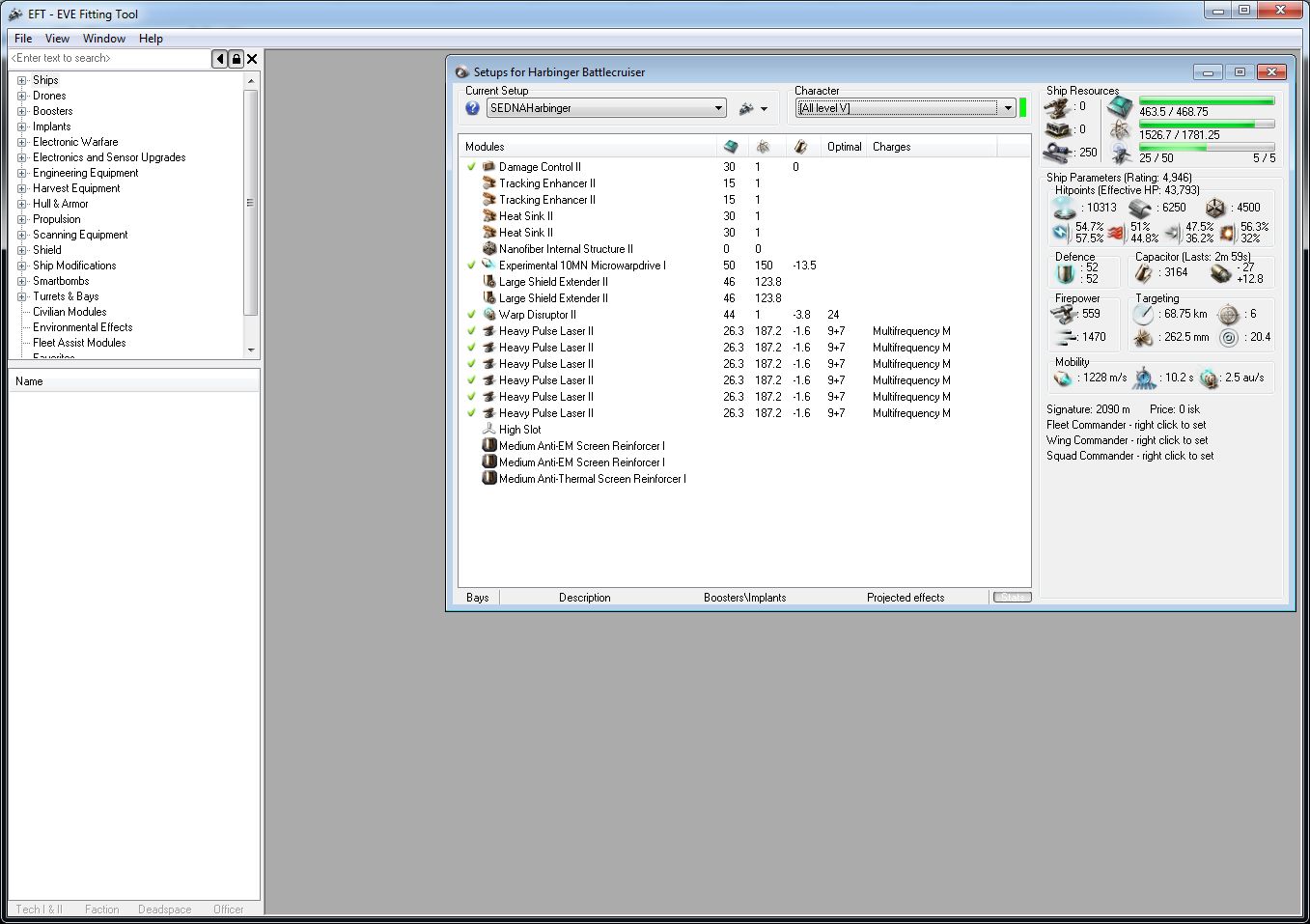
Task: Click the blue help icon beside Current Setup
Action: click(x=473, y=108)
